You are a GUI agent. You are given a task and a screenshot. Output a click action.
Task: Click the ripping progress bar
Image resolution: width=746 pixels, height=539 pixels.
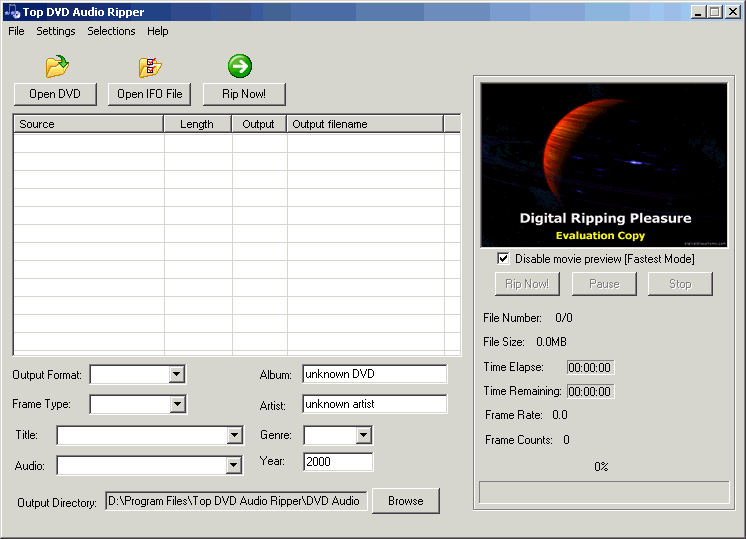pos(604,492)
